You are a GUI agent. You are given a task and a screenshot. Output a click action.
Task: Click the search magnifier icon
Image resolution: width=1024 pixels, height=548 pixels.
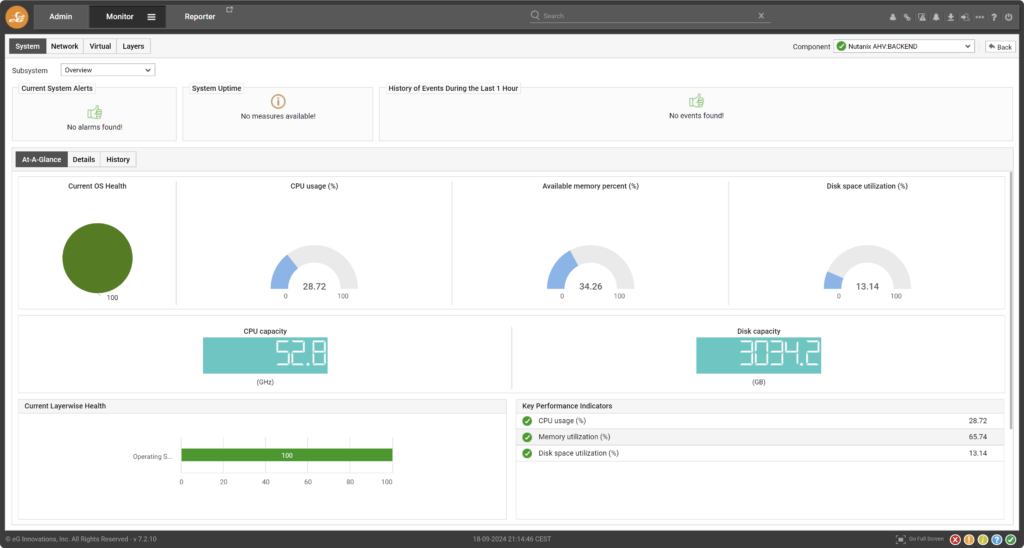(x=536, y=15)
